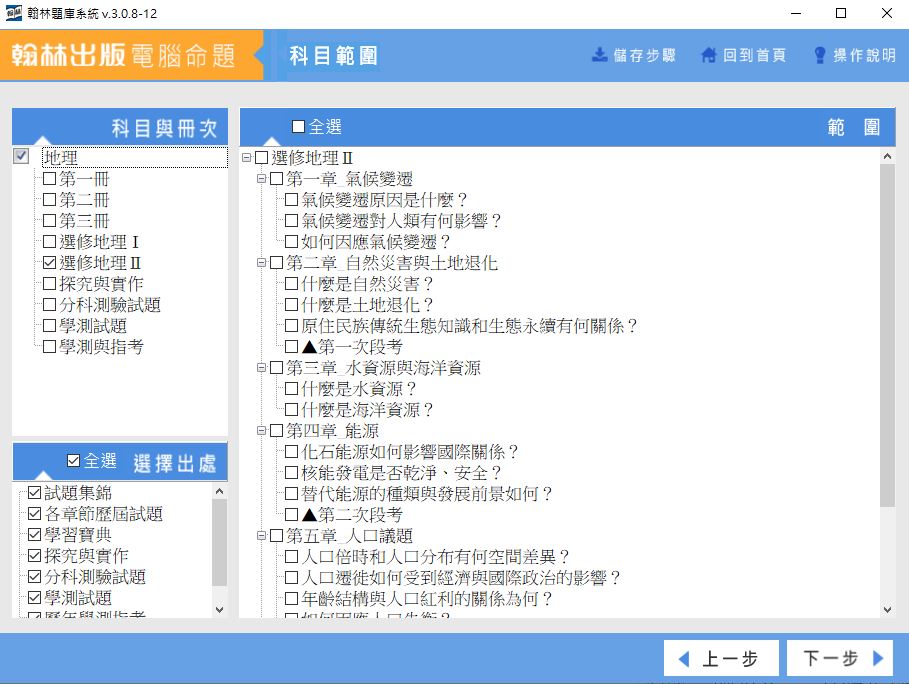Check ▲第一次段考 item
The height and width of the screenshot is (684, 909).
[292, 347]
